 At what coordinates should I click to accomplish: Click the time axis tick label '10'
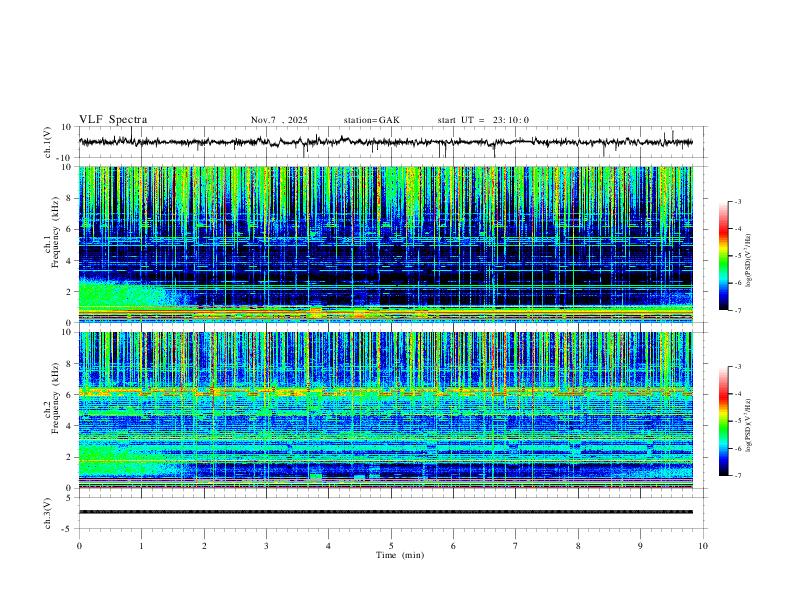tap(703, 546)
